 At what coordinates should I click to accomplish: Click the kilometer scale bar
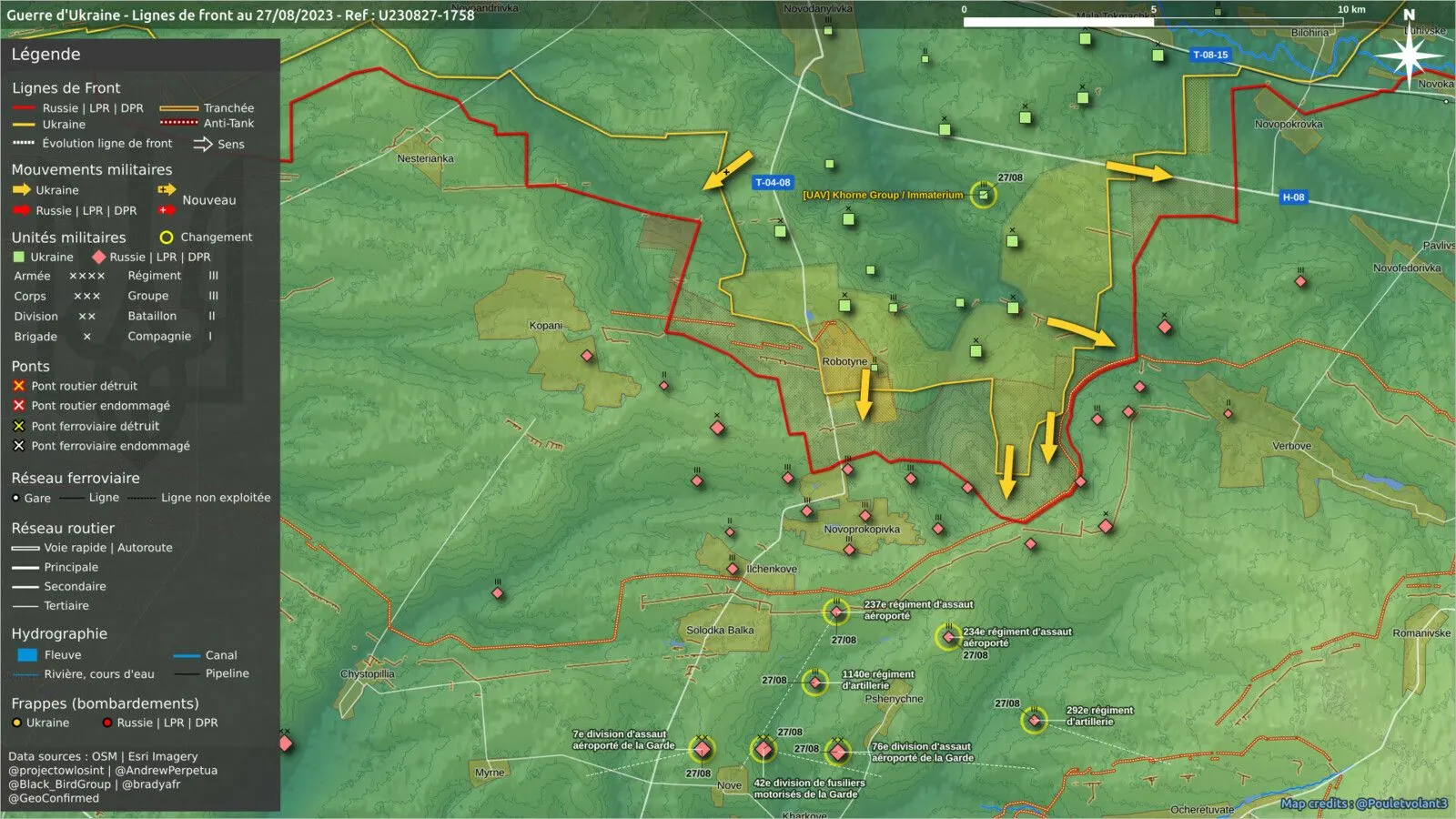1153,22
